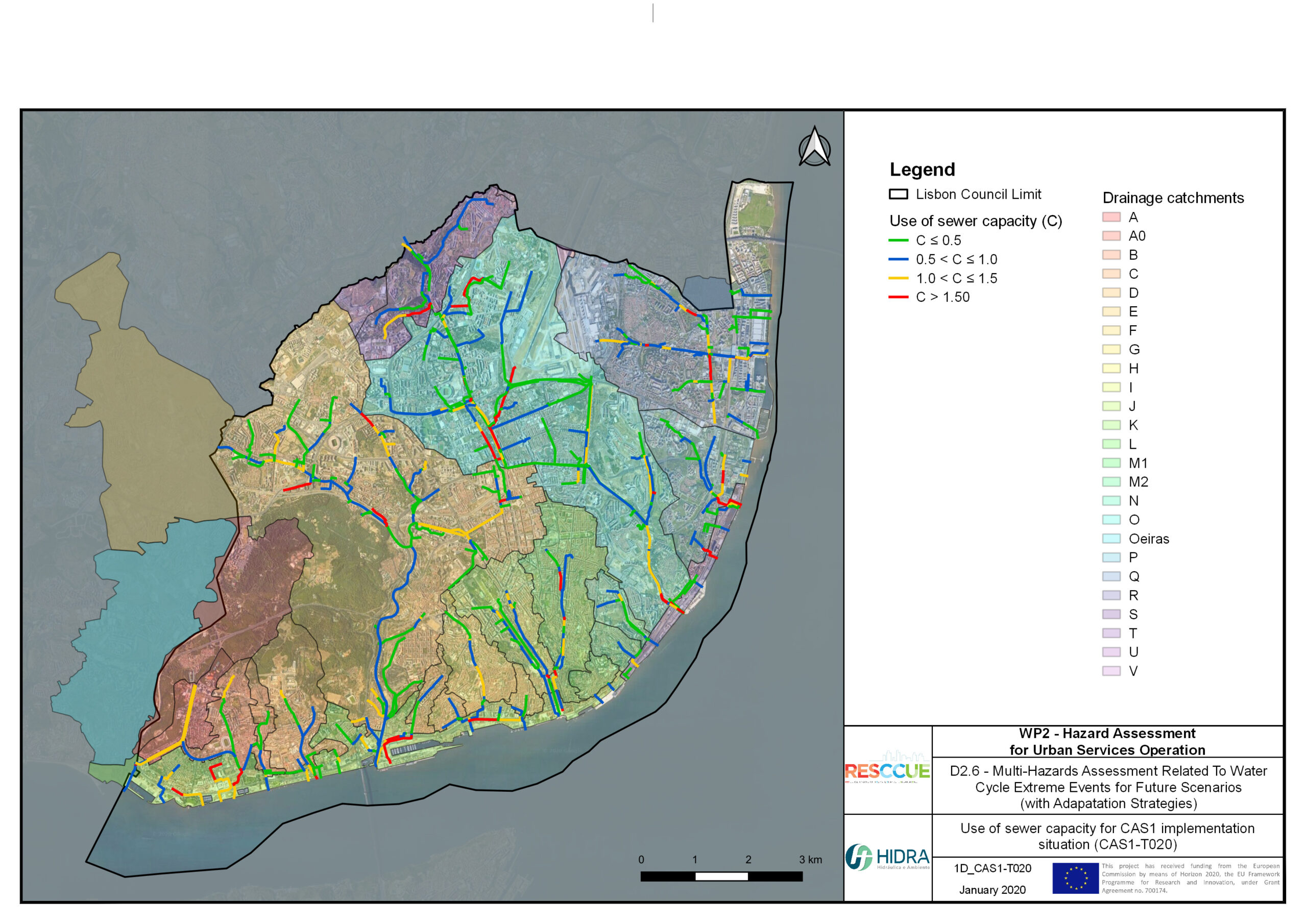
Task: Click the Drainage catchments heading
Action: (x=1173, y=198)
